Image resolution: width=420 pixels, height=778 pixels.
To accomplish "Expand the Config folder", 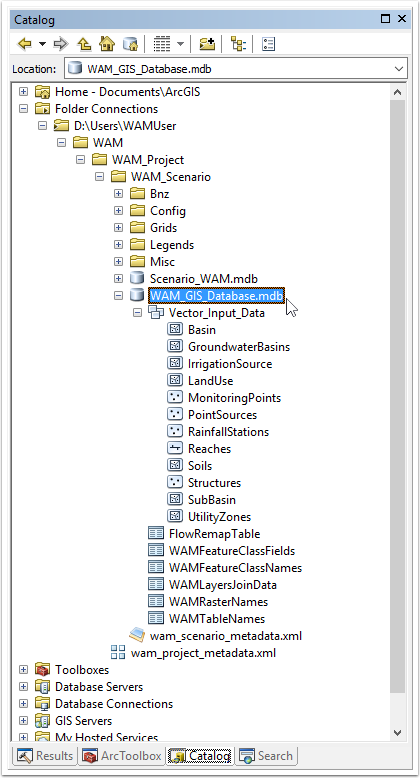I will pos(118,210).
